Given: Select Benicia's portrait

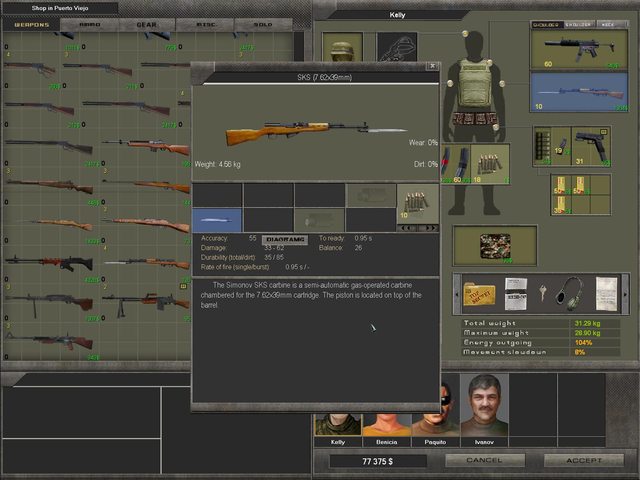Looking at the screenshot, I should (x=387, y=424).
